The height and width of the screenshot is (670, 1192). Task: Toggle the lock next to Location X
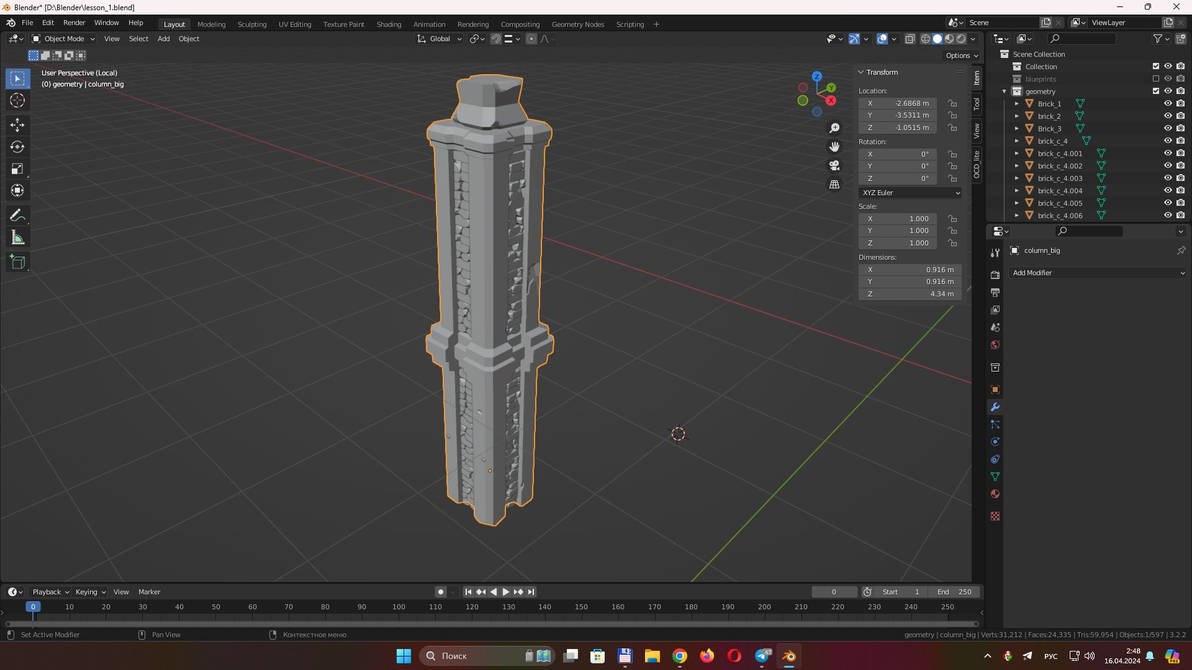tap(952, 103)
